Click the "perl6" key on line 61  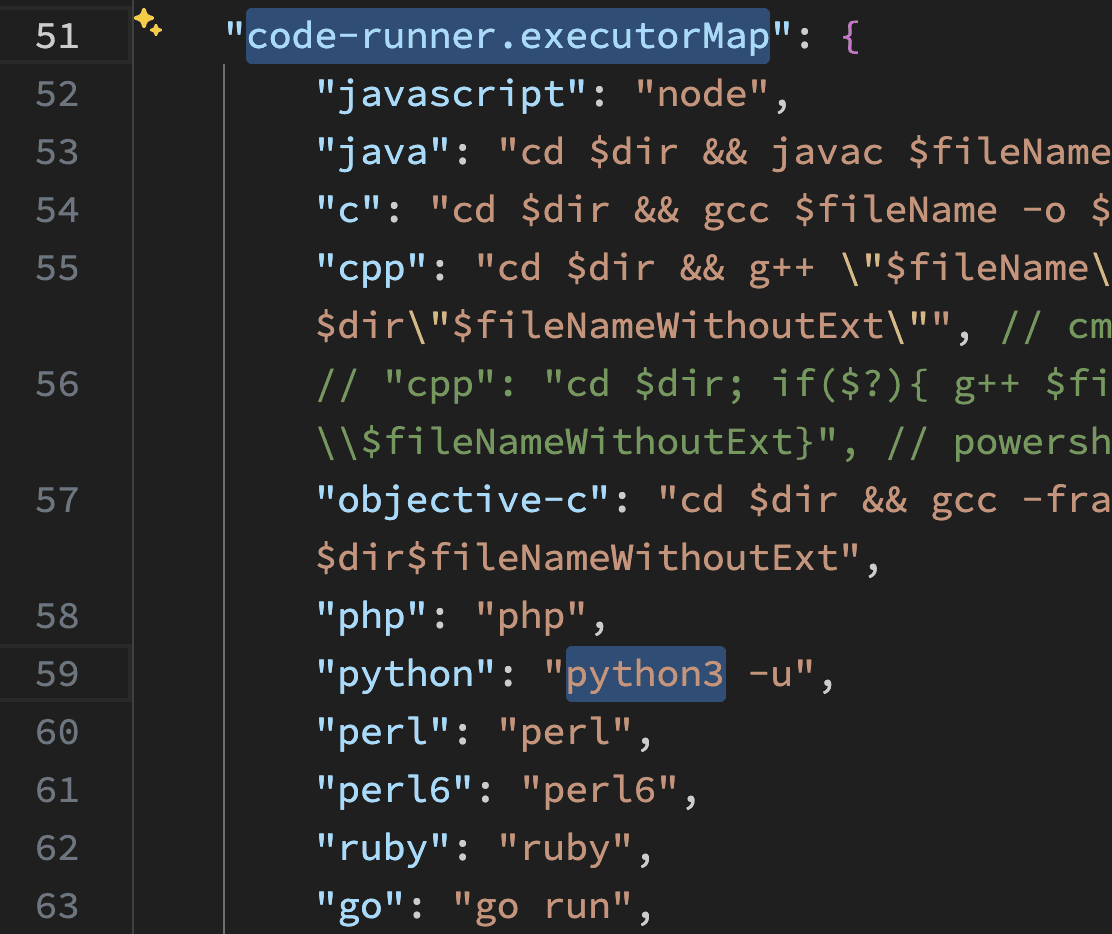[x=395, y=790]
